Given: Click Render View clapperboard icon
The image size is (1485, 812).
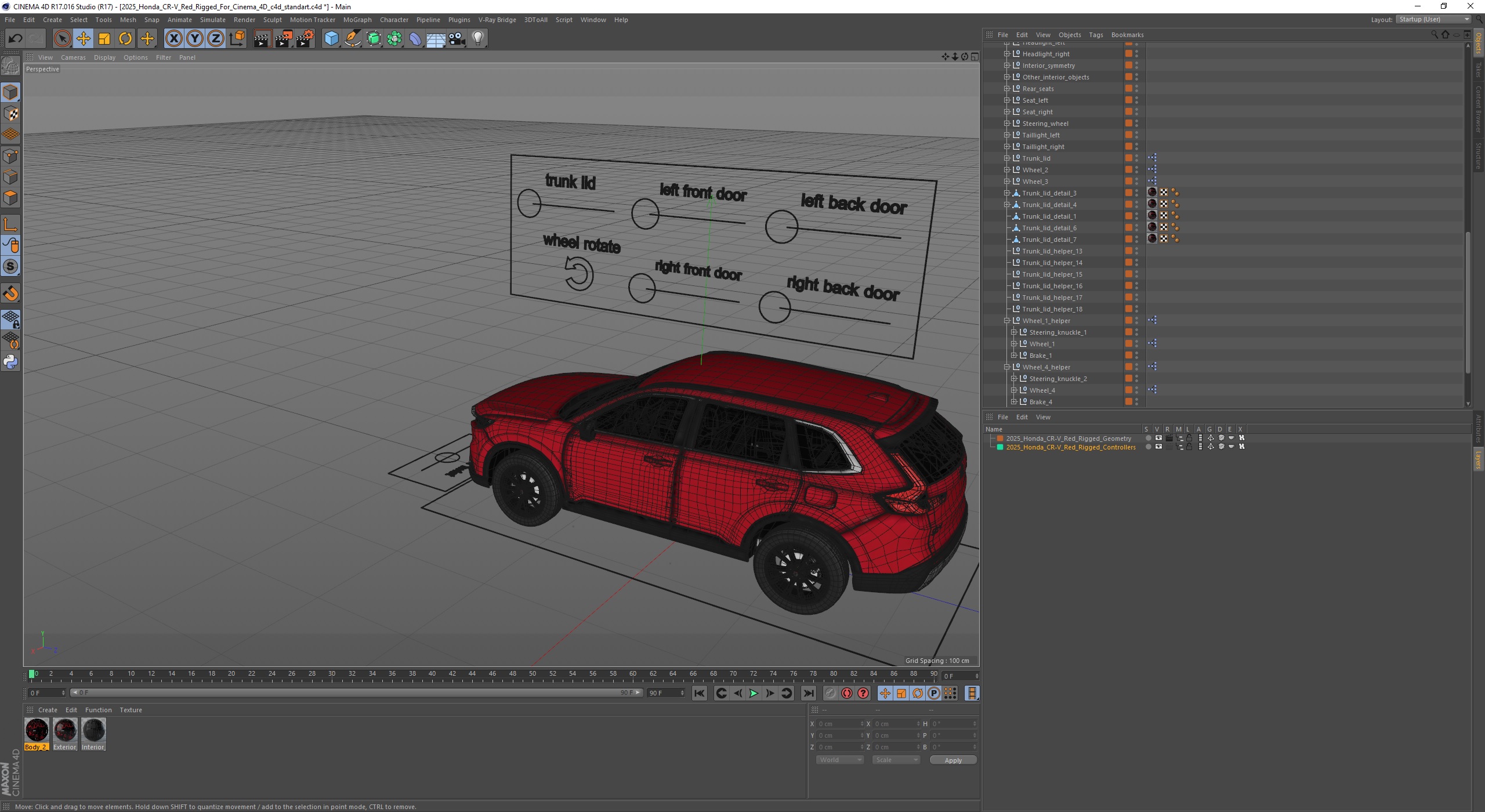Looking at the screenshot, I should pos(262,39).
